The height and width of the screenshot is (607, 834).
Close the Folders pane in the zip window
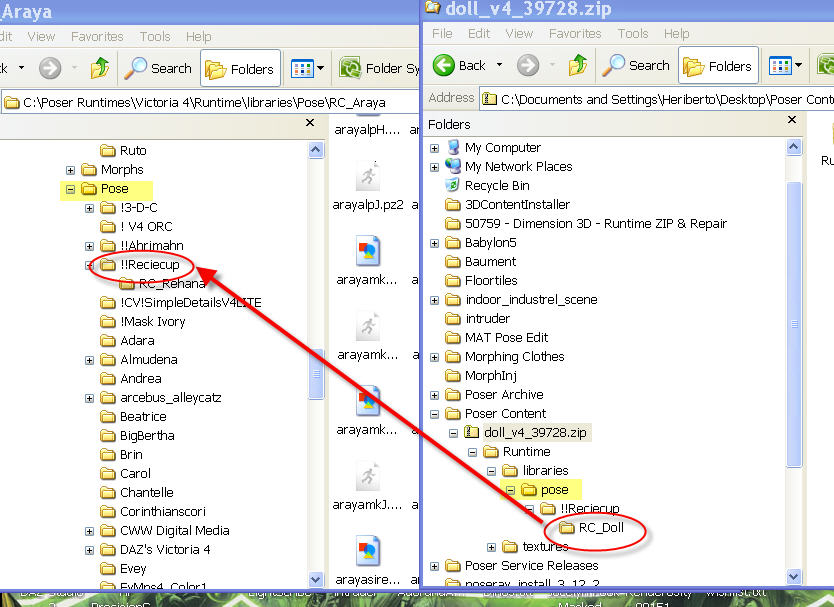tap(791, 120)
